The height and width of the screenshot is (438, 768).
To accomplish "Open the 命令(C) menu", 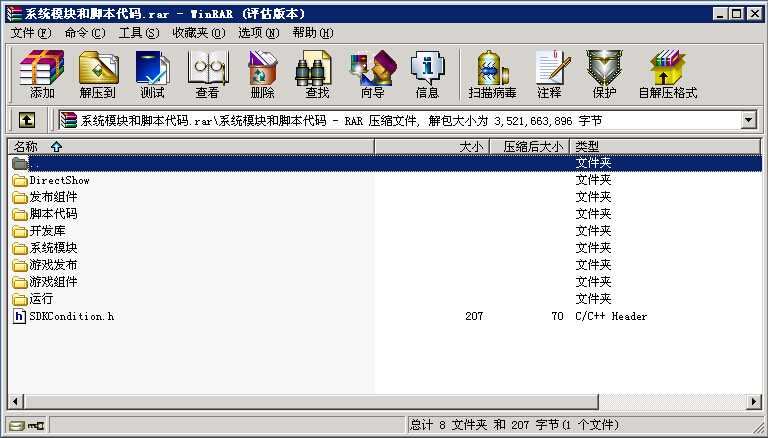I will [x=85, y=33].
